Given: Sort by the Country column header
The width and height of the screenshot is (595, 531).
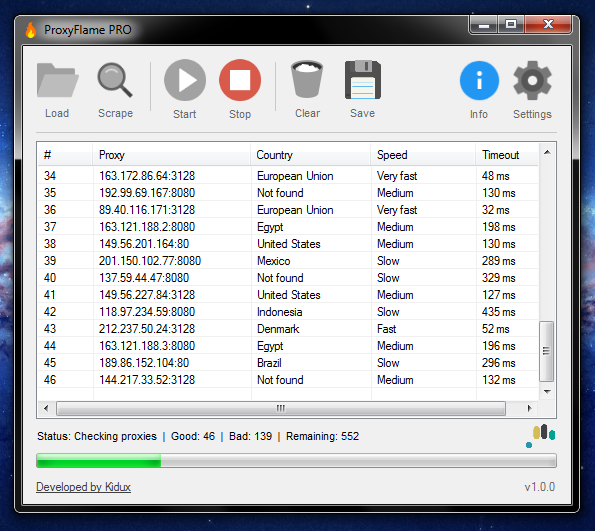Looking at the screenshot, I should (x=310, y=155).
